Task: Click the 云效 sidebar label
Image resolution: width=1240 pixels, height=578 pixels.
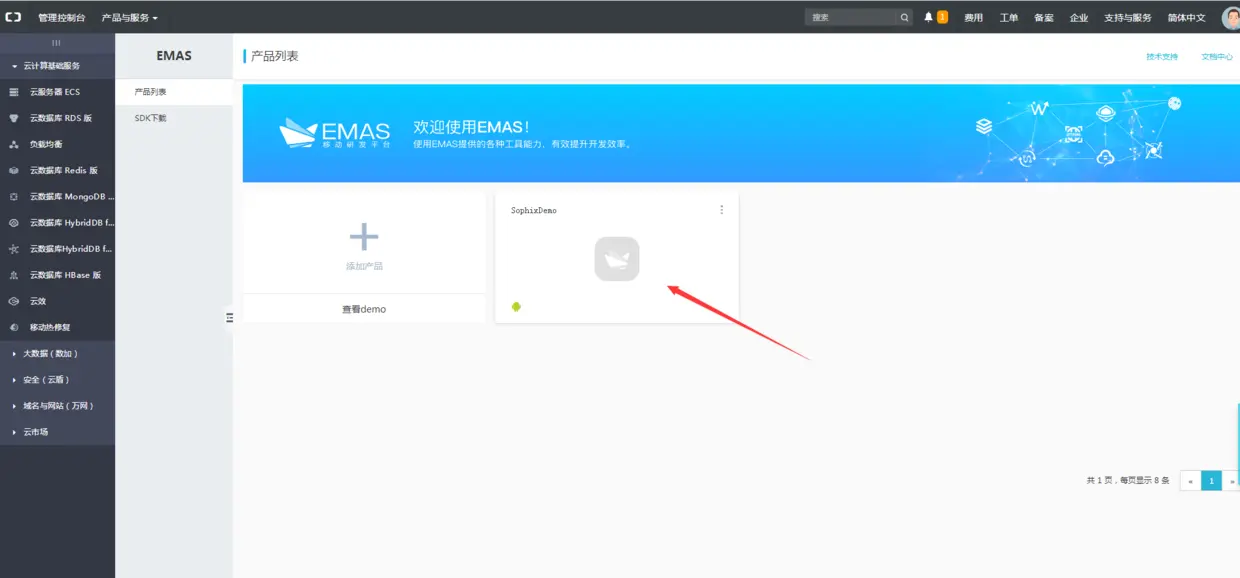Action: [38, 301]
